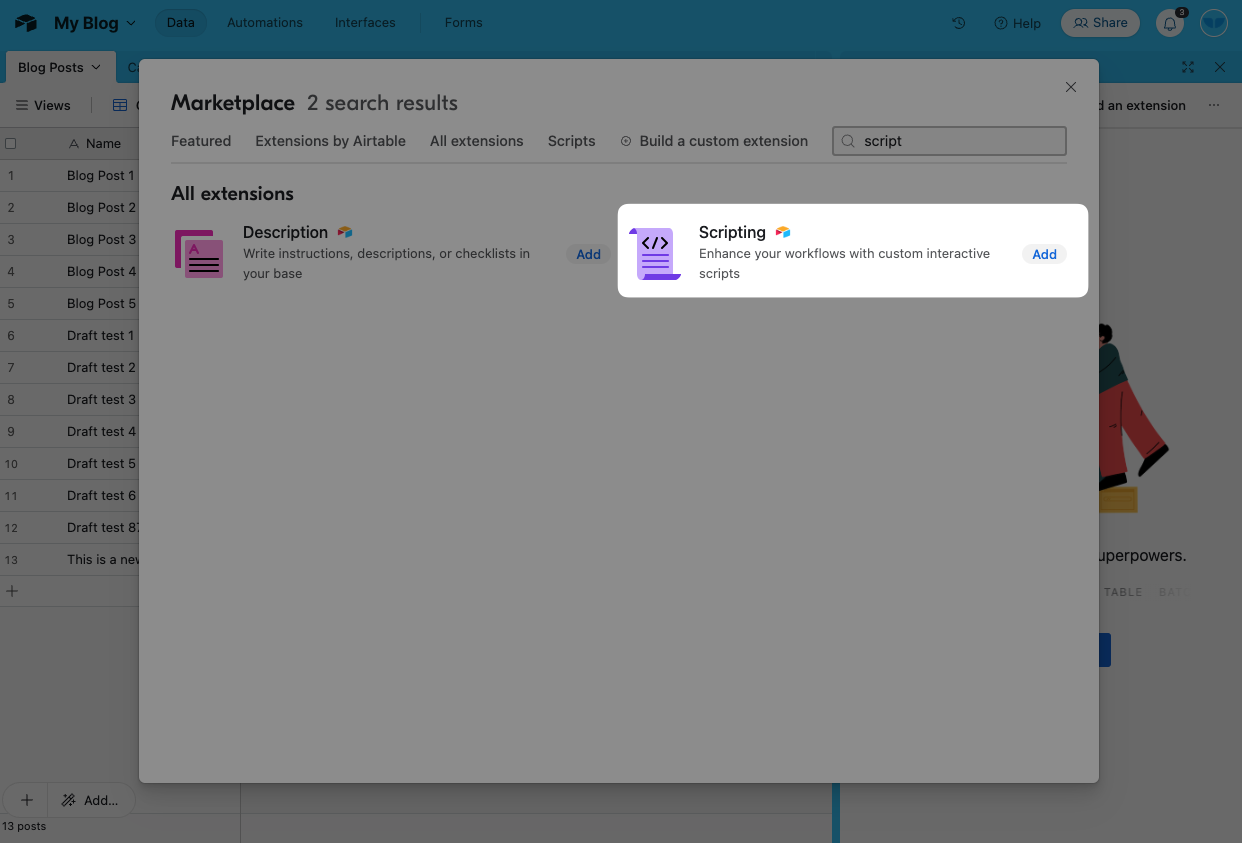Click the search magnifier icon
This screenshot has width=1242, height=843.
849,141
